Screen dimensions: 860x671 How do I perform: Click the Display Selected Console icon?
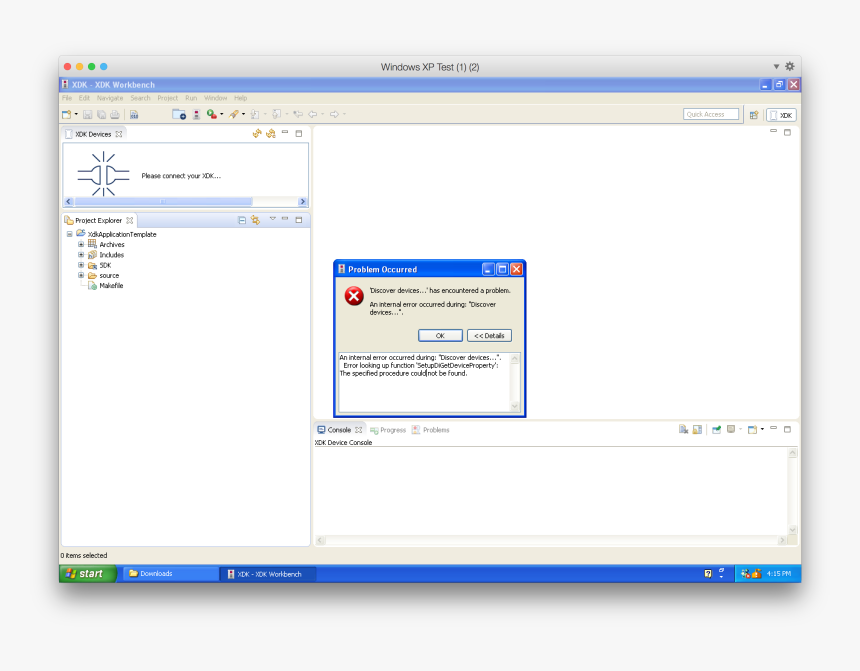(731, 430)
